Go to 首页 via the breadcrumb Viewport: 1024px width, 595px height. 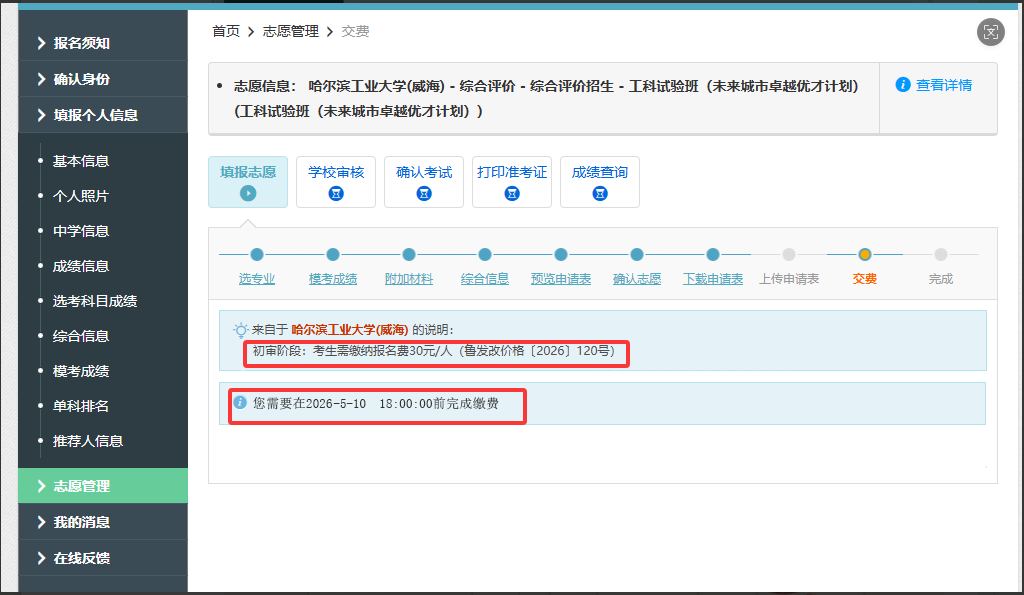pyautogui.click(x=226, y=31)
